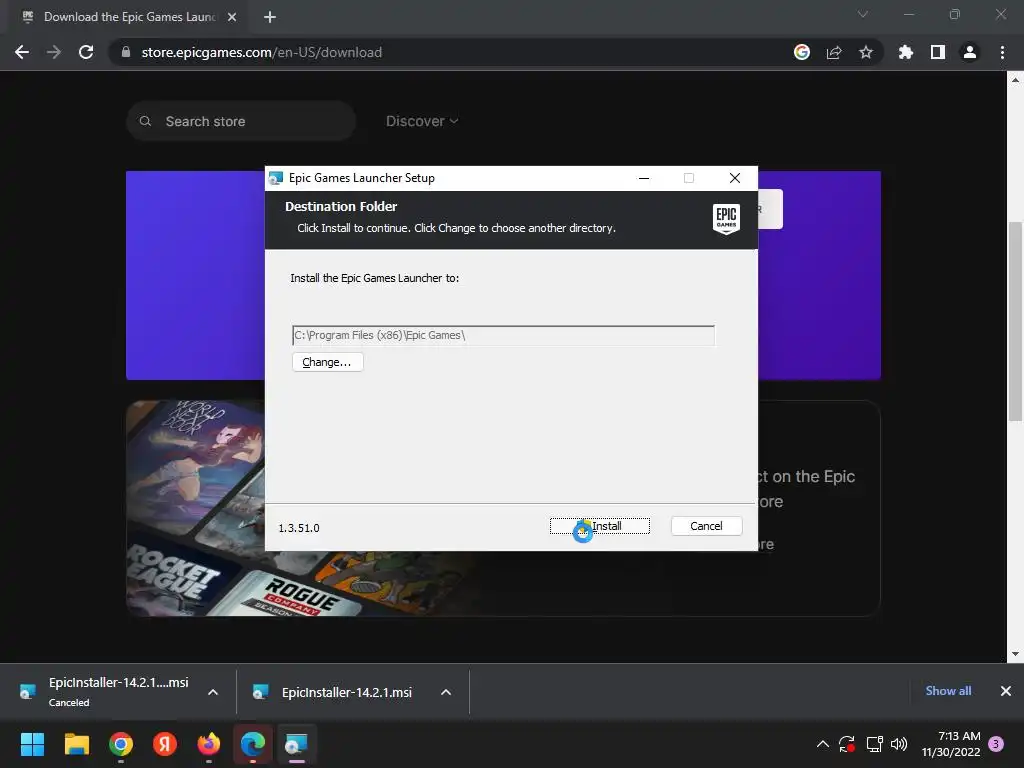Expand the Discover dropdown menu

422,121
